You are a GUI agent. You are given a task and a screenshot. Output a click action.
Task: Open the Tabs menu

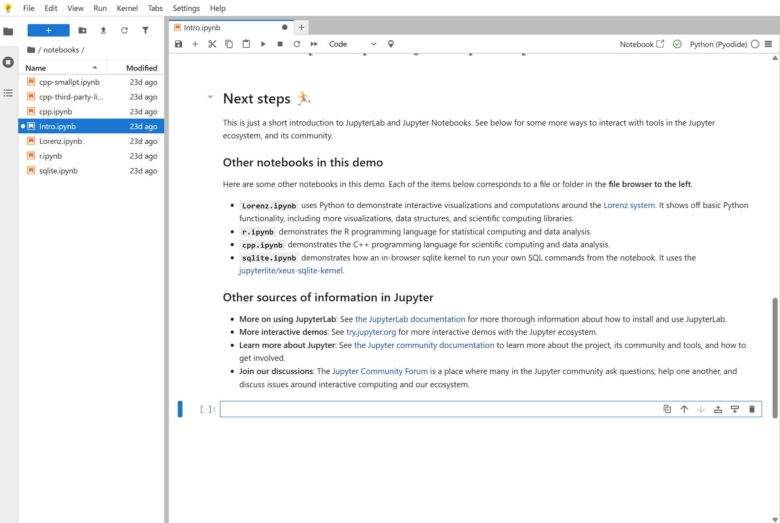click(x=155, y=8)
